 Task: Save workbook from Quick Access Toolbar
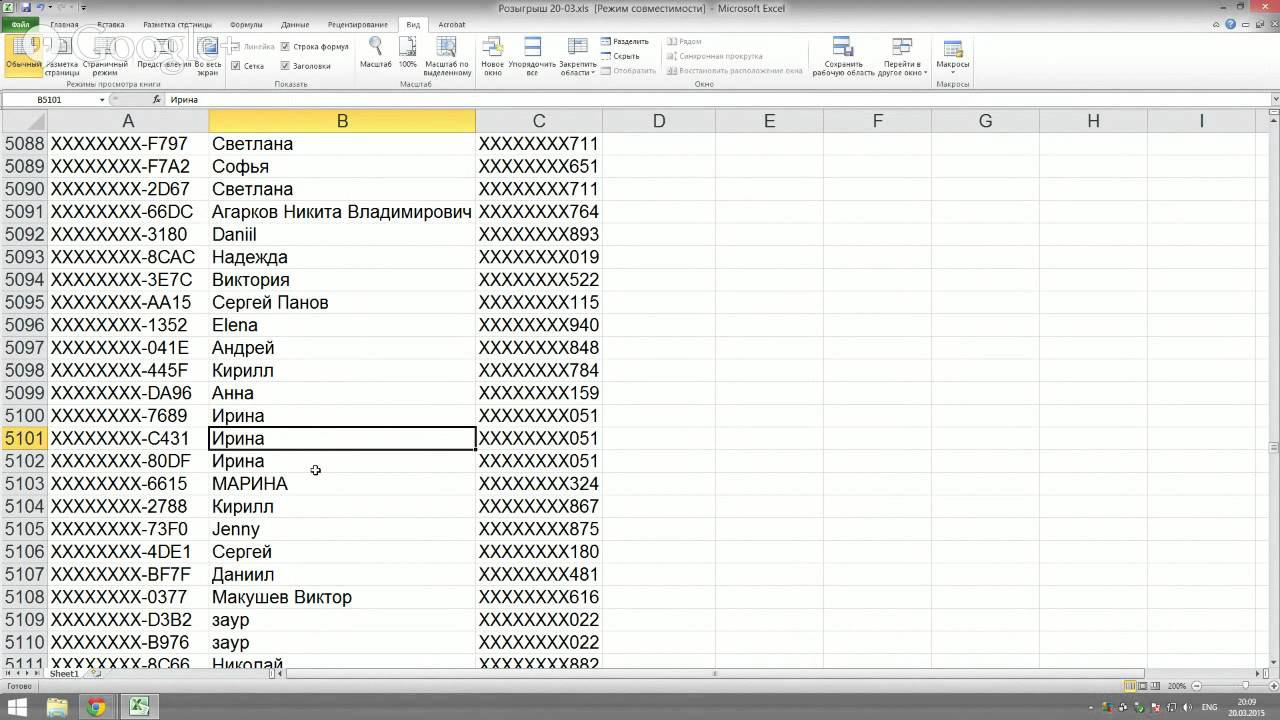[25, 7]
